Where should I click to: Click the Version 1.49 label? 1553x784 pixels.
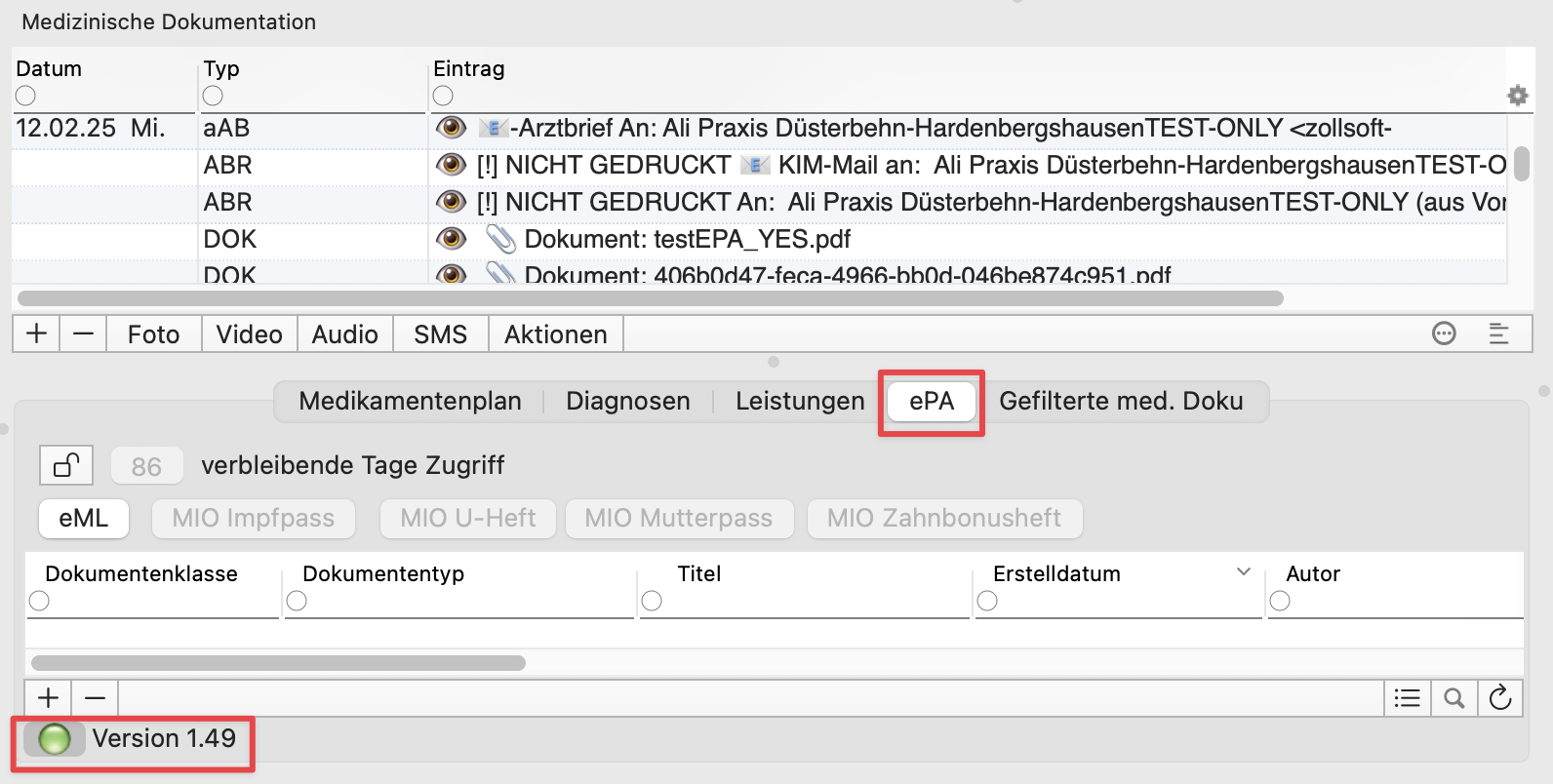(x=164, y=738)
